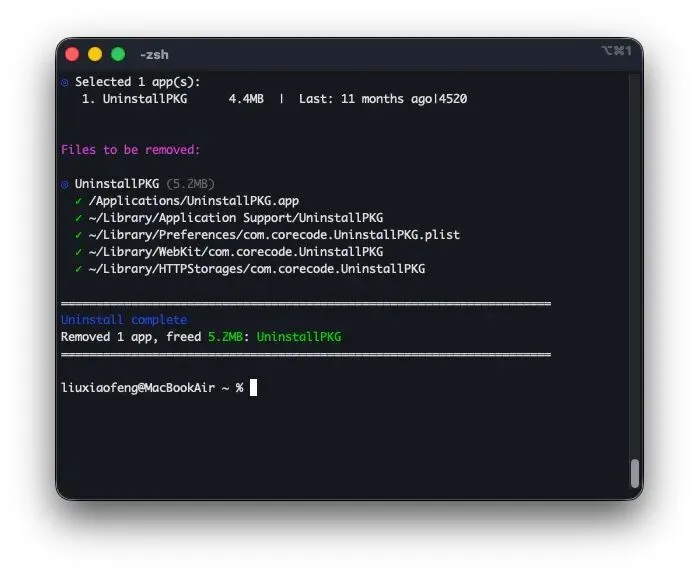Click the green UninstallPKG name in summary

click(299, 337)
